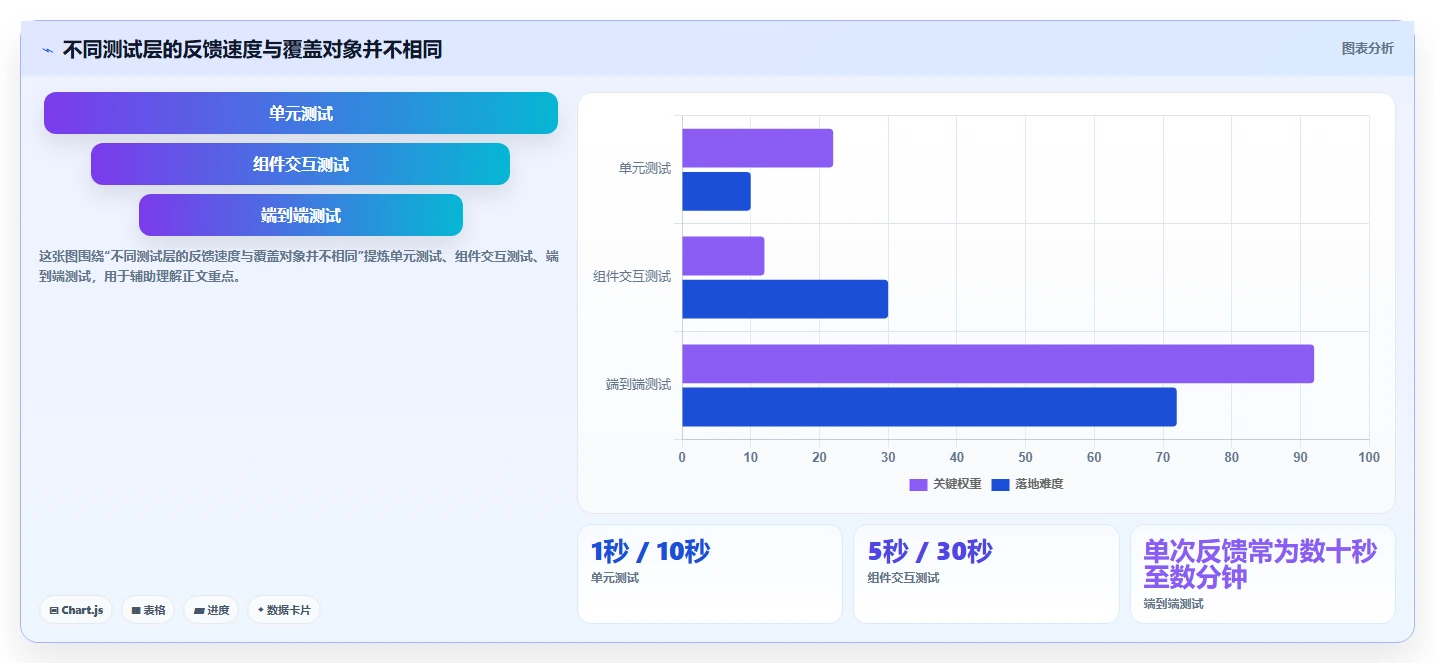Viewport: 1435px width, 663px height.
Task: Click the lightning icon beside the title
Action: (x=47, y=50)
